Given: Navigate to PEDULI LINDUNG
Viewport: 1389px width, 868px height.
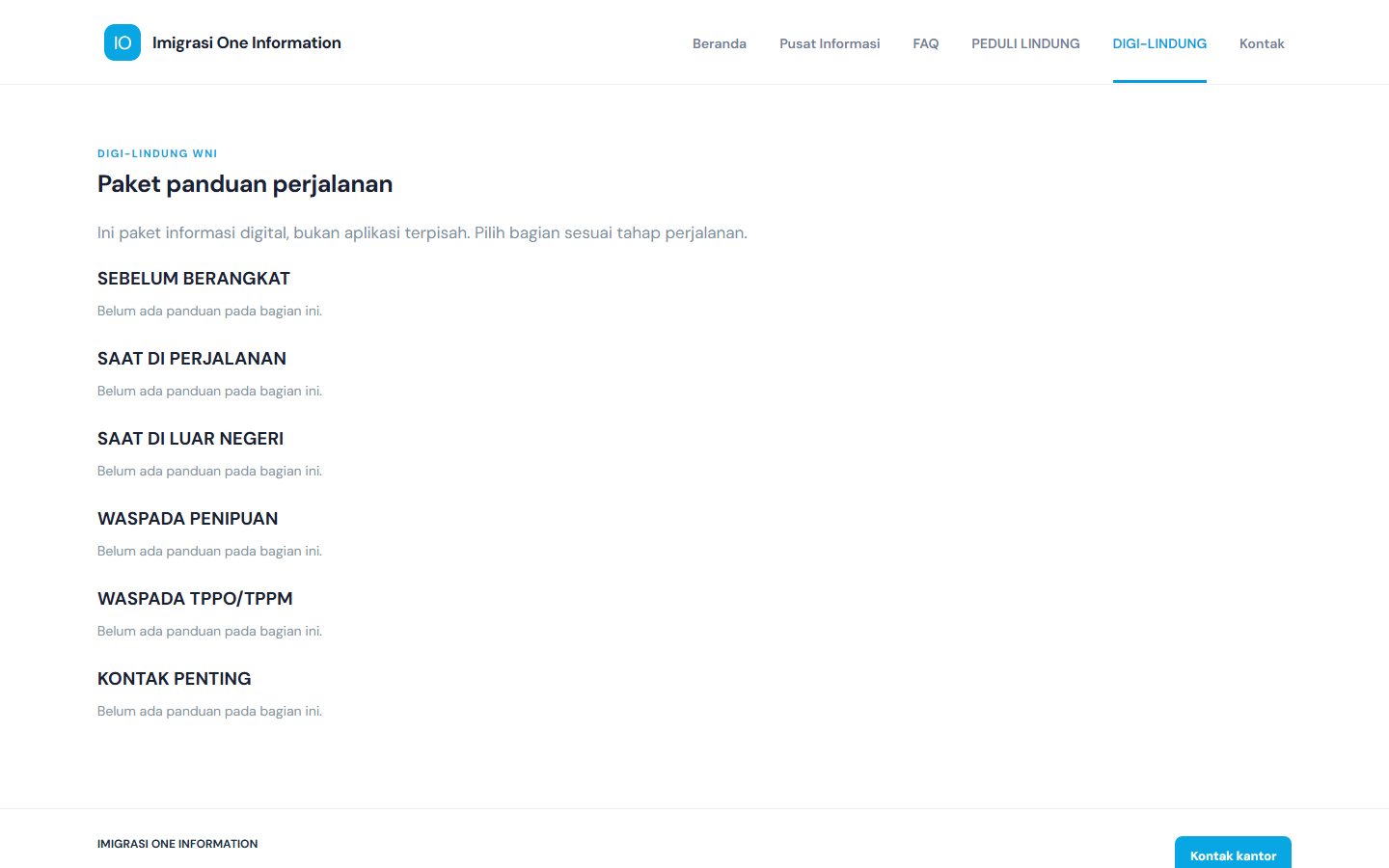Looking at the screenshot, I should [1025, 43].
